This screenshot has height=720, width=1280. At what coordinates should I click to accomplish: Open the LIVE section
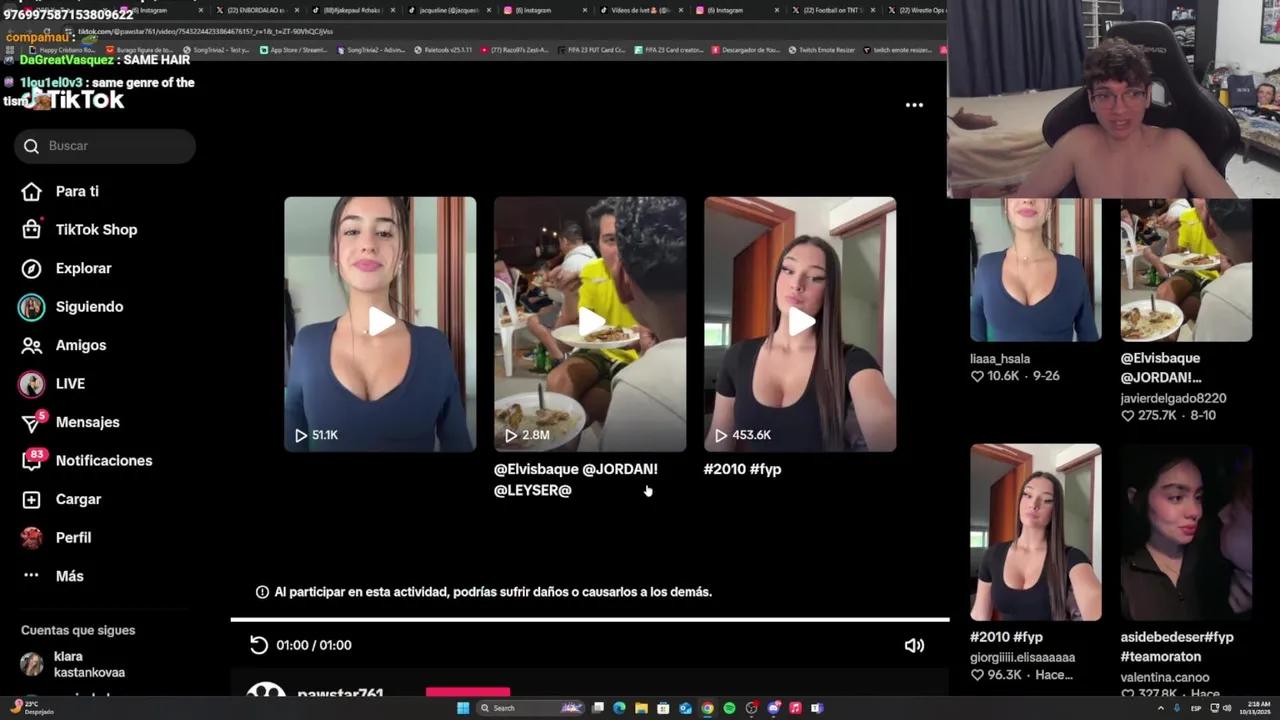point(52,384)
